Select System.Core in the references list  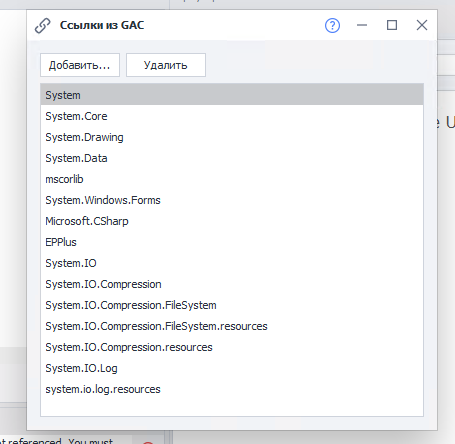232,116
